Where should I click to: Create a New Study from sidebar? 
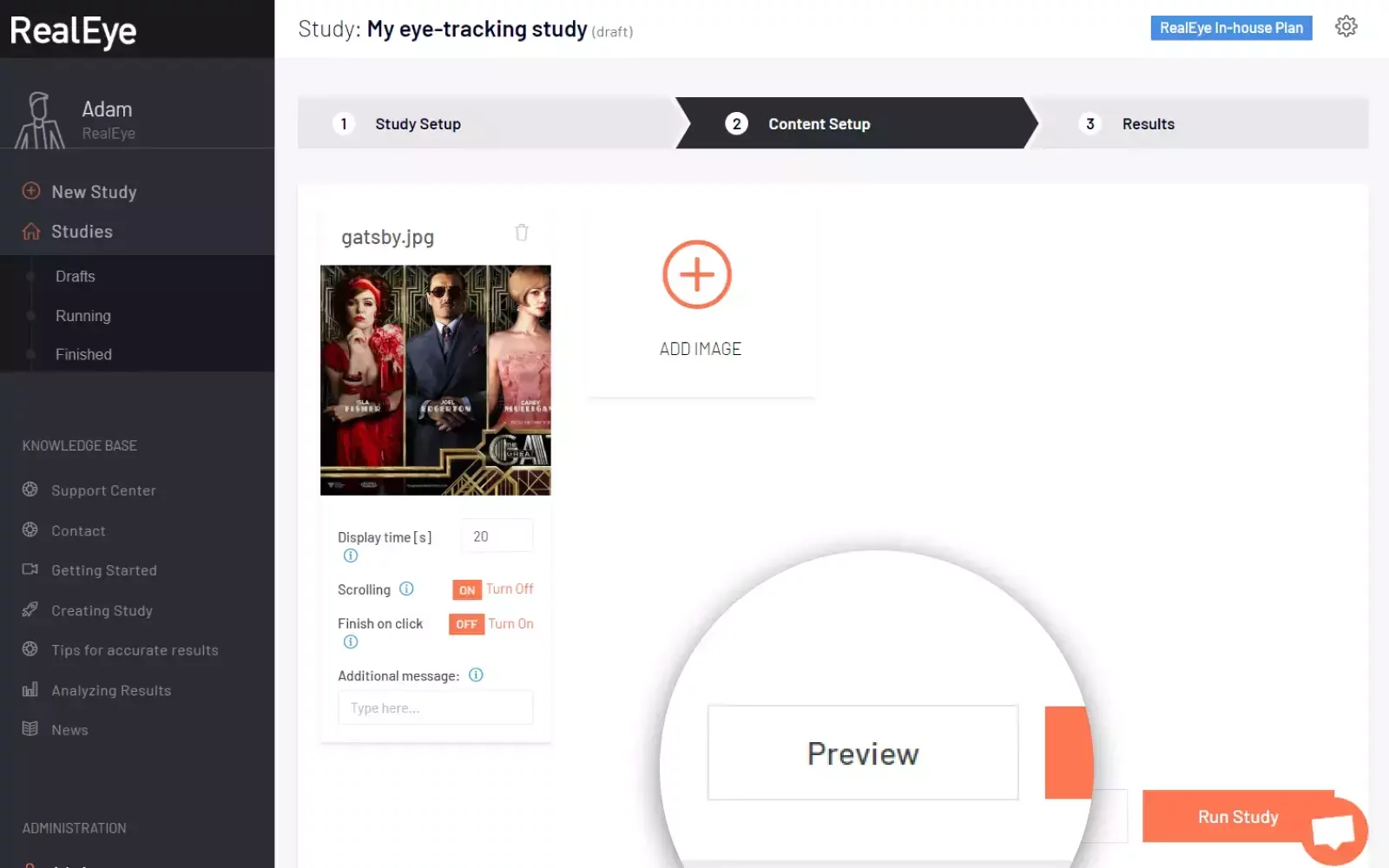pos(94,192)
